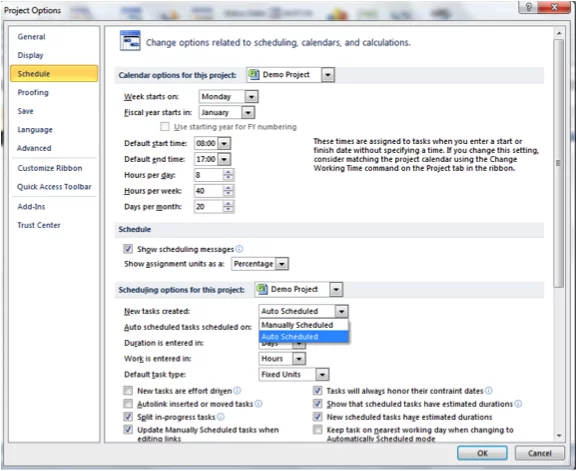Open the Advanced options category

pyautogui.click(x=34, y=148)
